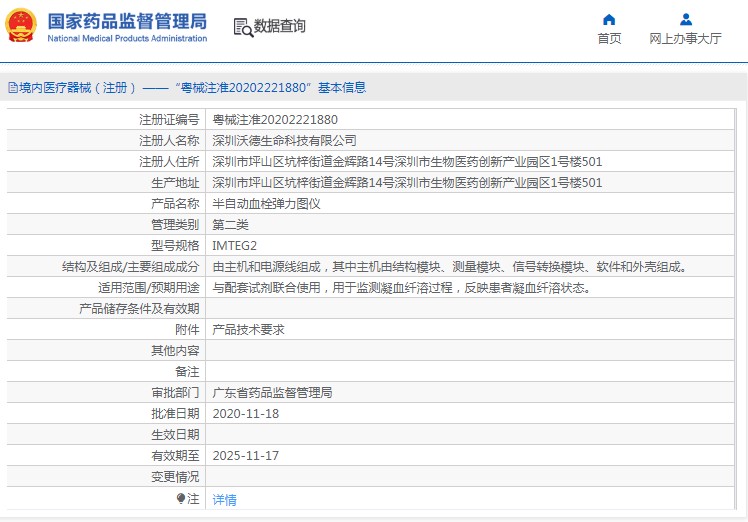
Task: Click the 生效日期 row label
Action: [x=175, y=435]
